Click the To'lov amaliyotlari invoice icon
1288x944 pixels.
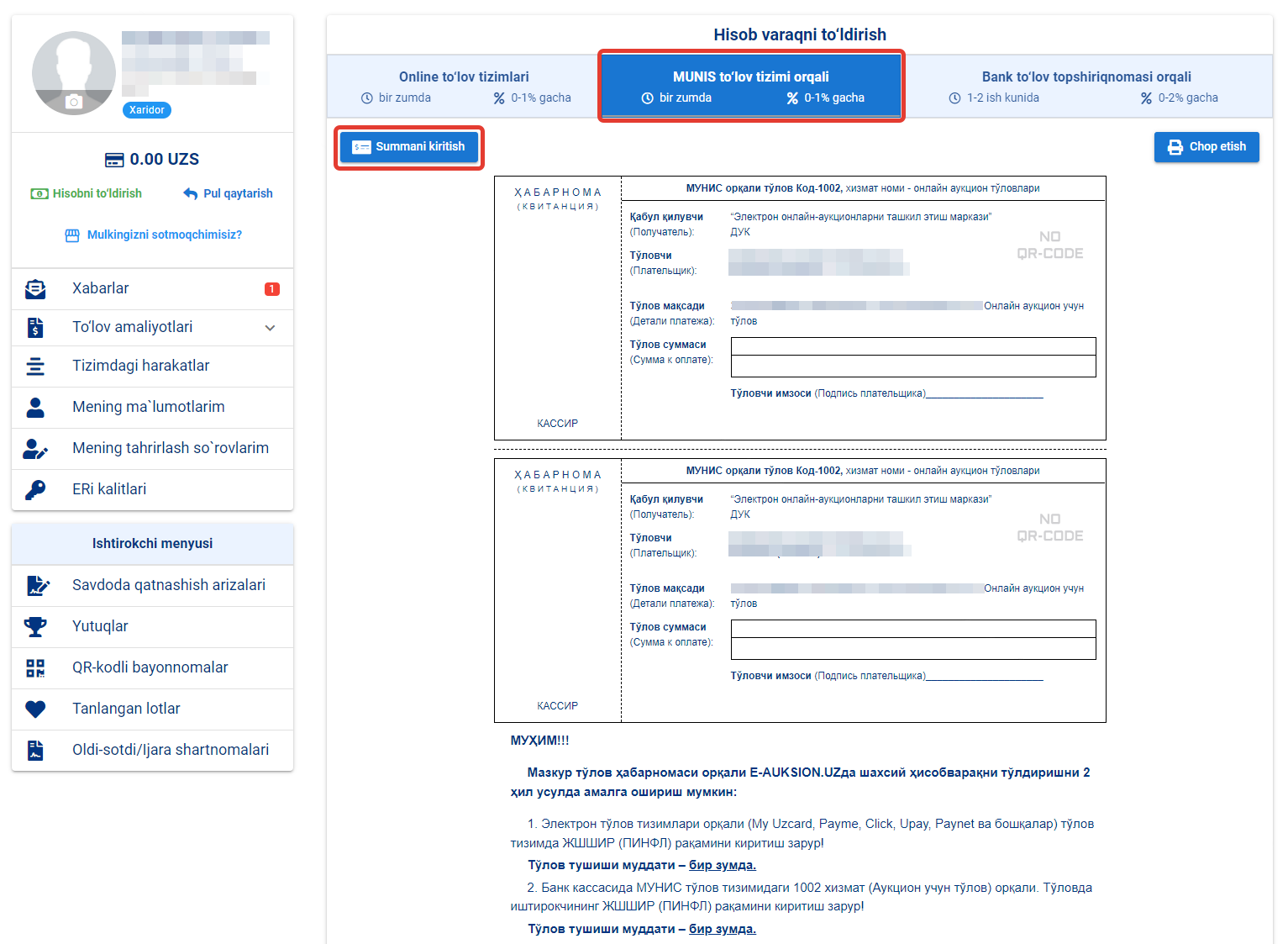point(35,328)
